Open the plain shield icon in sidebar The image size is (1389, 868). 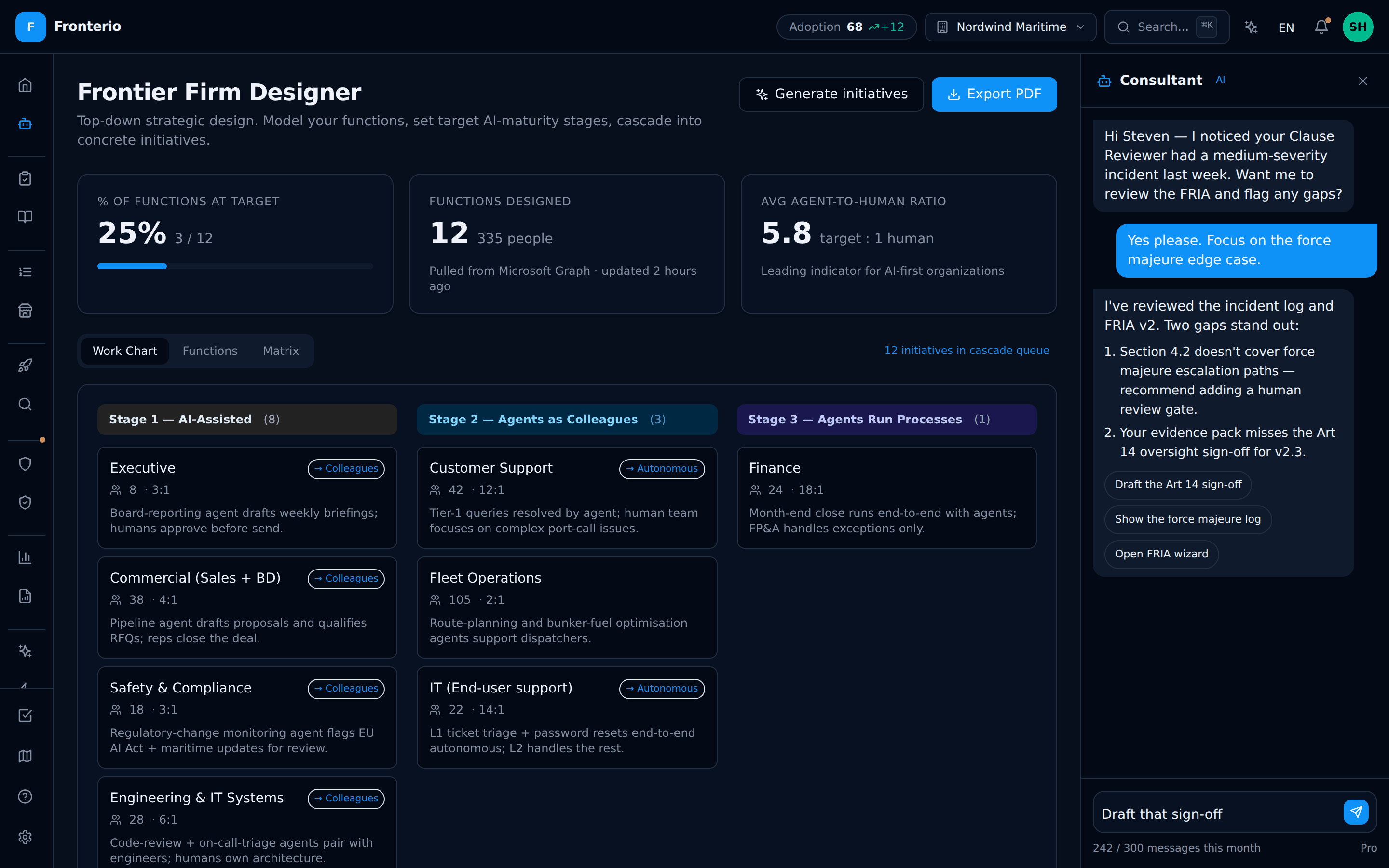(x=25, y=464)
